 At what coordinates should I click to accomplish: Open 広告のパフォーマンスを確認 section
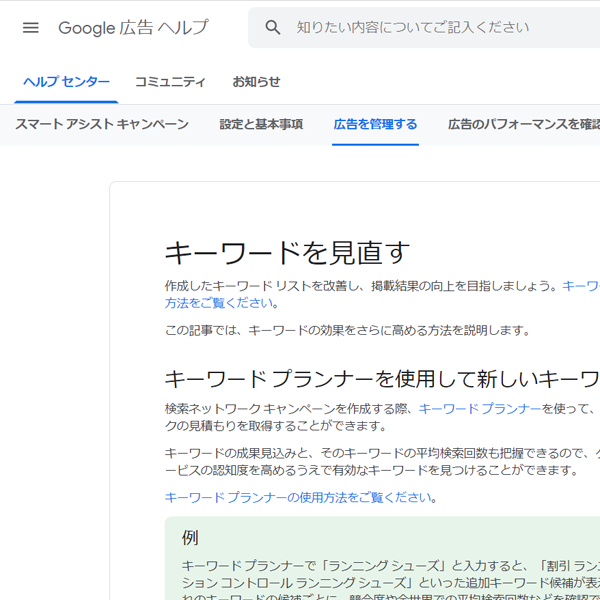(x=523, y=124)
